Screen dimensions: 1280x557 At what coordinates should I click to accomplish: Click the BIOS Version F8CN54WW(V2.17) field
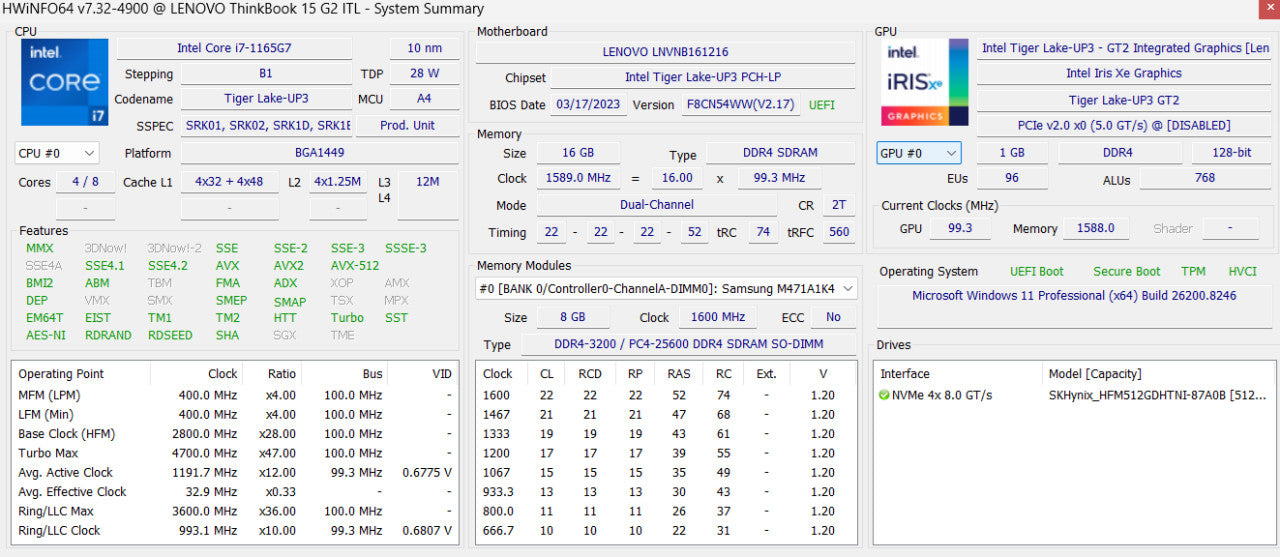(x=740, y=104)
